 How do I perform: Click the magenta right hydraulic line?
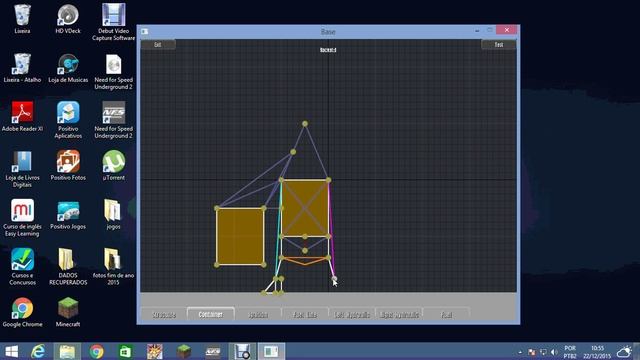(331, 229)
